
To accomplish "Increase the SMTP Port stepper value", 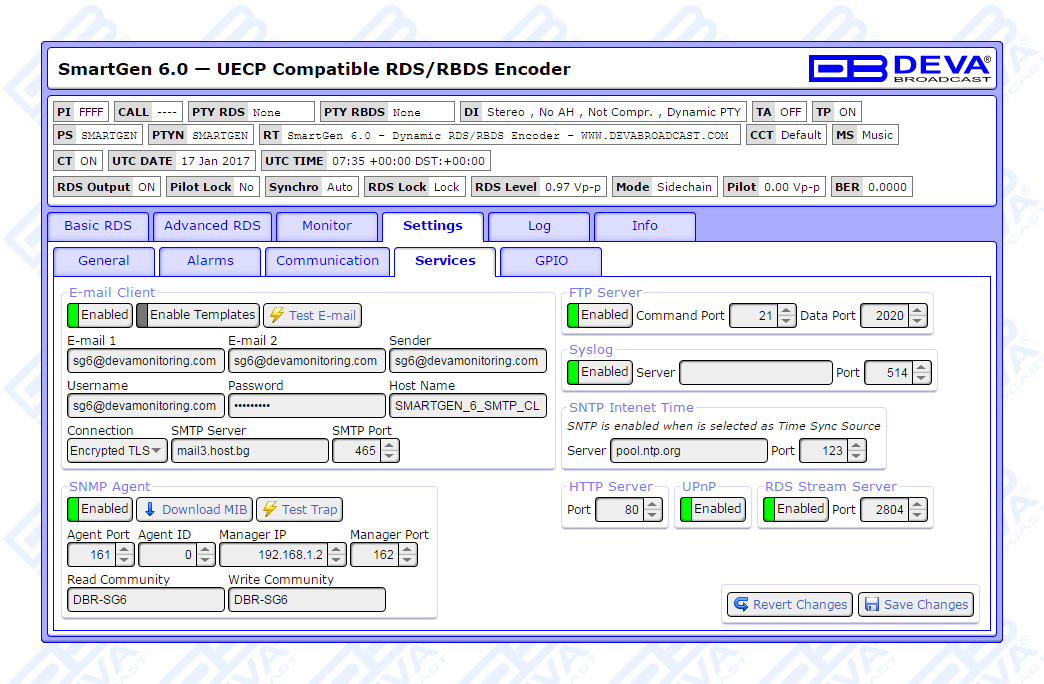I will pyautogui.click(x=389, y=446).
